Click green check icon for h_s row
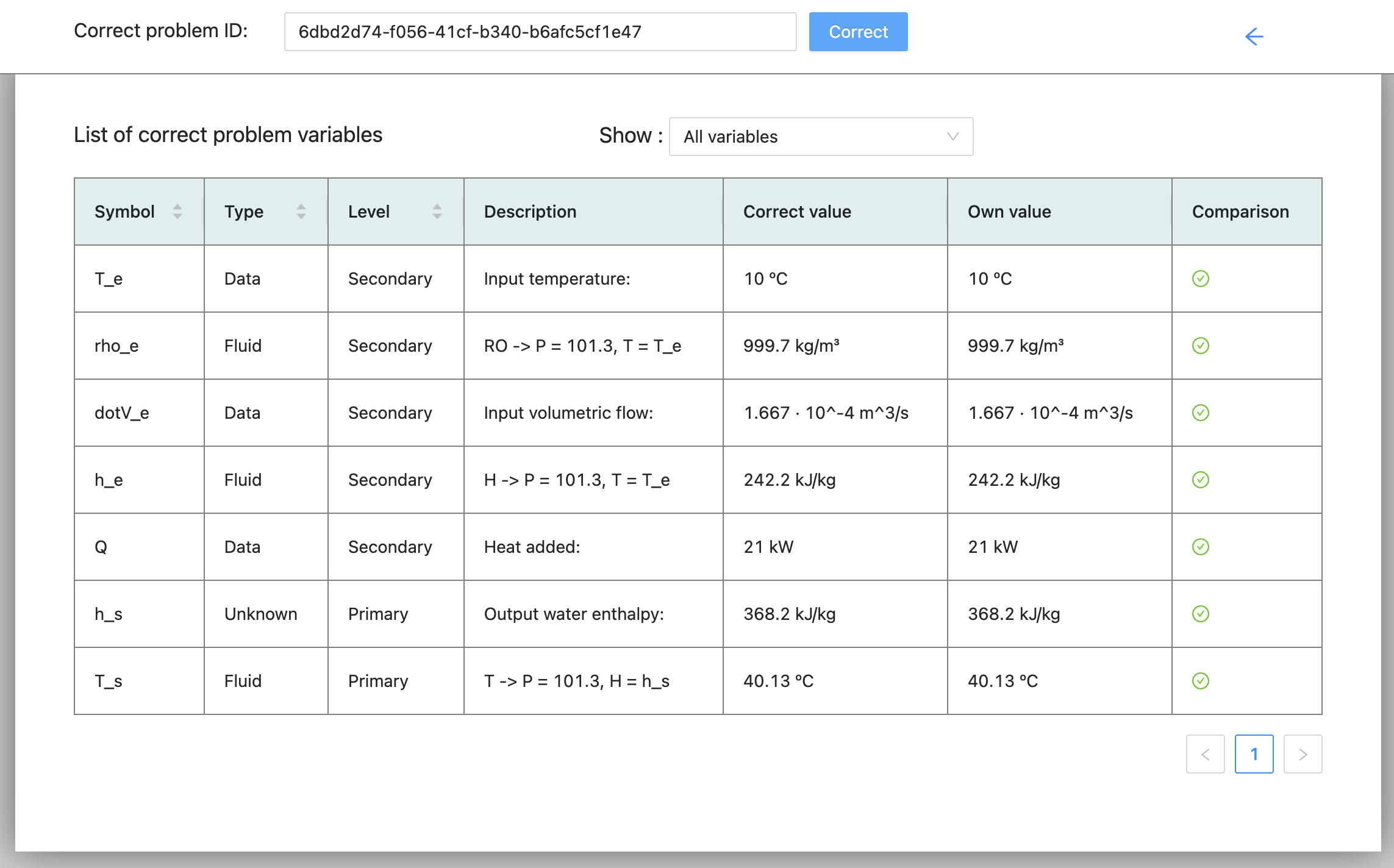The width and height of the screenshot is (1394, 868). 1201,614
